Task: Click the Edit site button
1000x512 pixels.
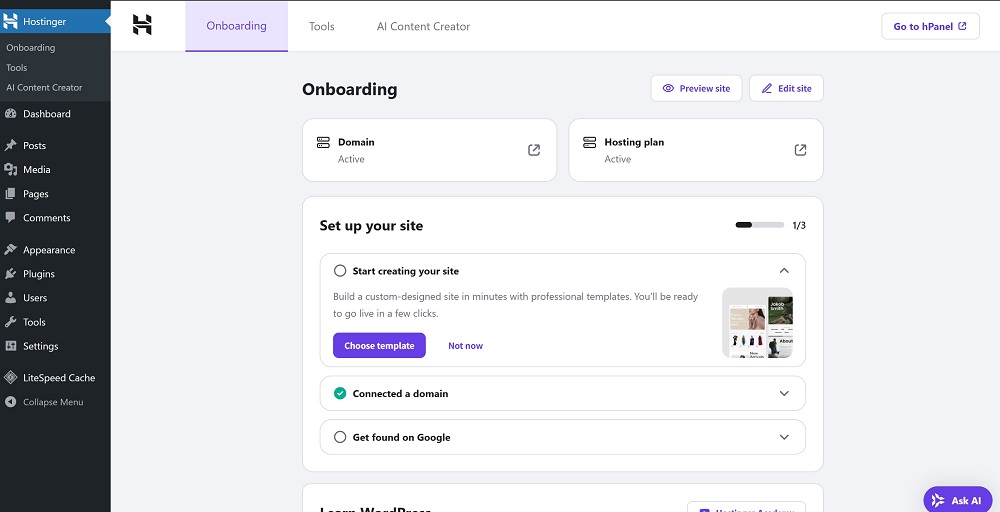Action: [786, 88]
